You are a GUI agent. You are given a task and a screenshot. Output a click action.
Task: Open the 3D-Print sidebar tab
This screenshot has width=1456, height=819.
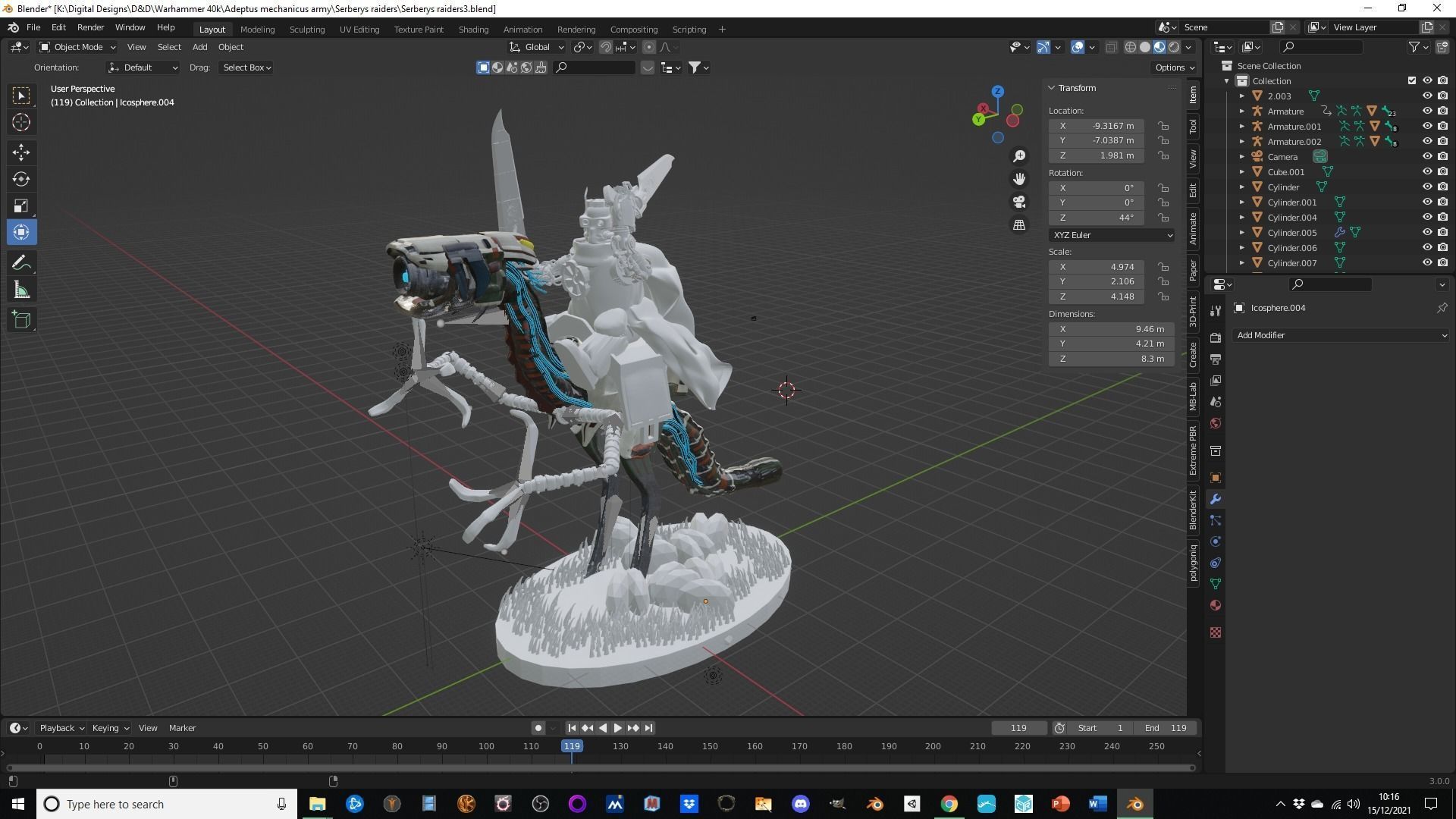pyautogui.click(x=1193, y=312)
